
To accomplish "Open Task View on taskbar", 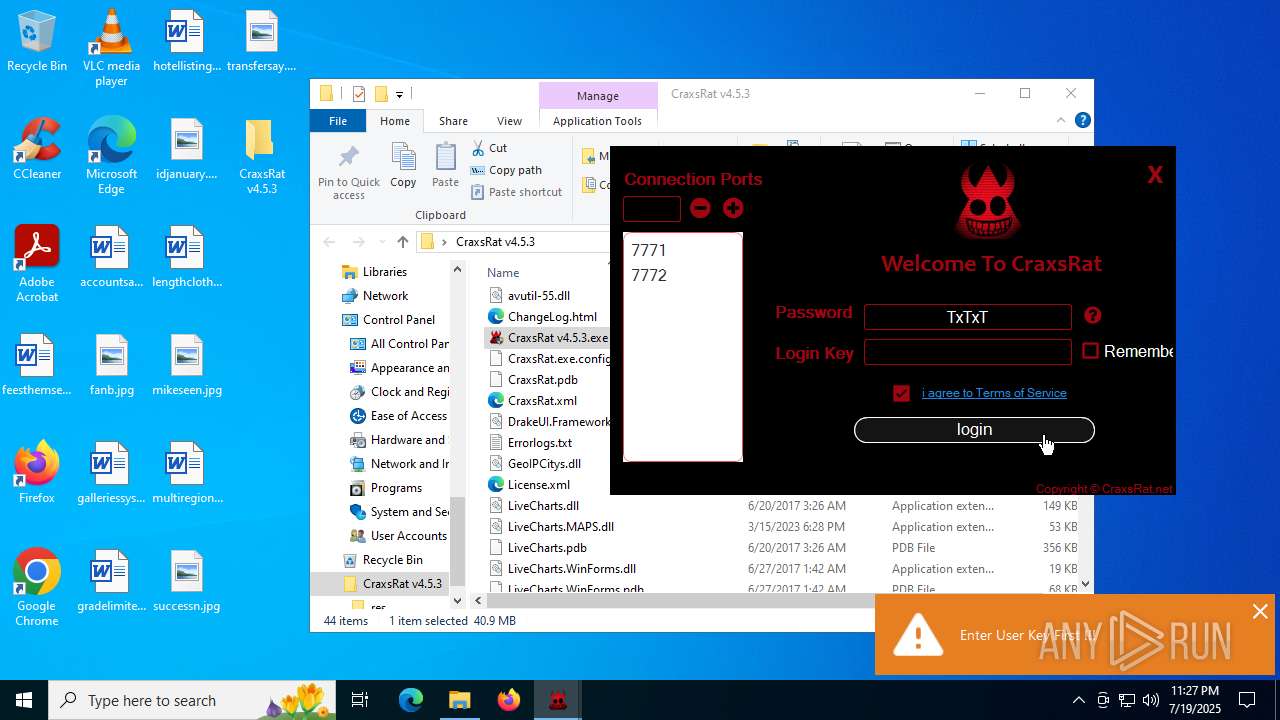I will pyautogui.click(x=360, y=700).
